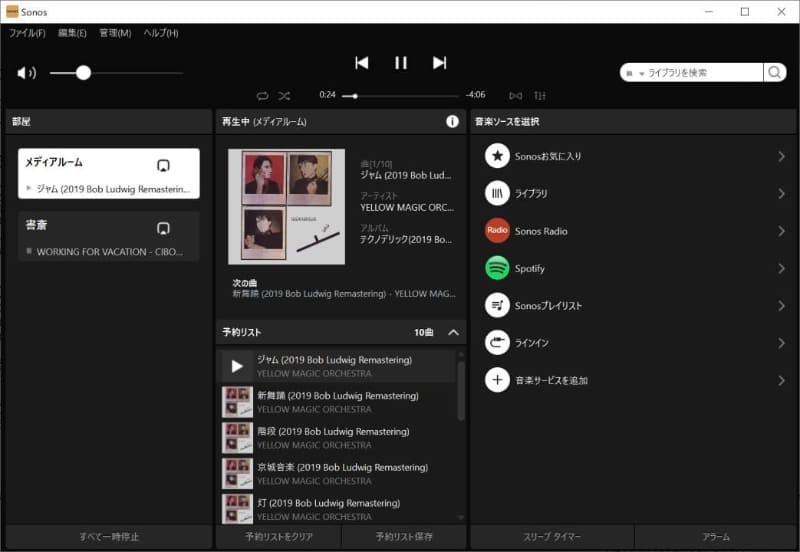Open the Sonos Radio icon
Image resolution: width=800 pixels, height=552 pixels.
pos(497,231)
